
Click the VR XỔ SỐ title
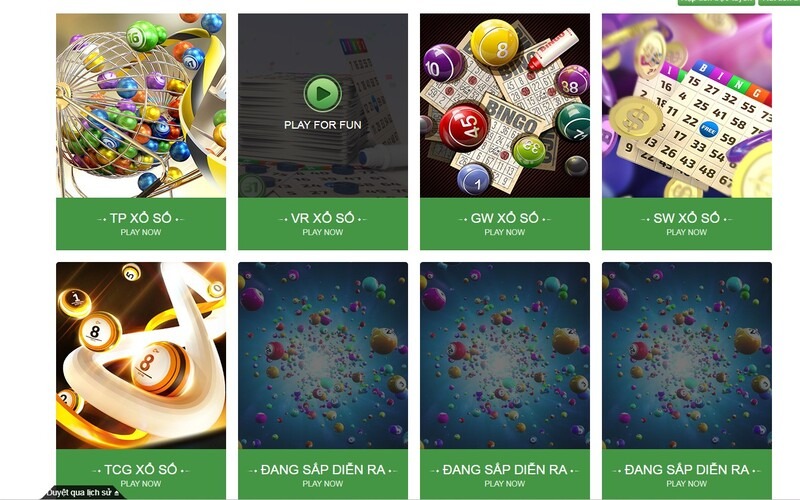pyautogui.click(x=322, y=218)
